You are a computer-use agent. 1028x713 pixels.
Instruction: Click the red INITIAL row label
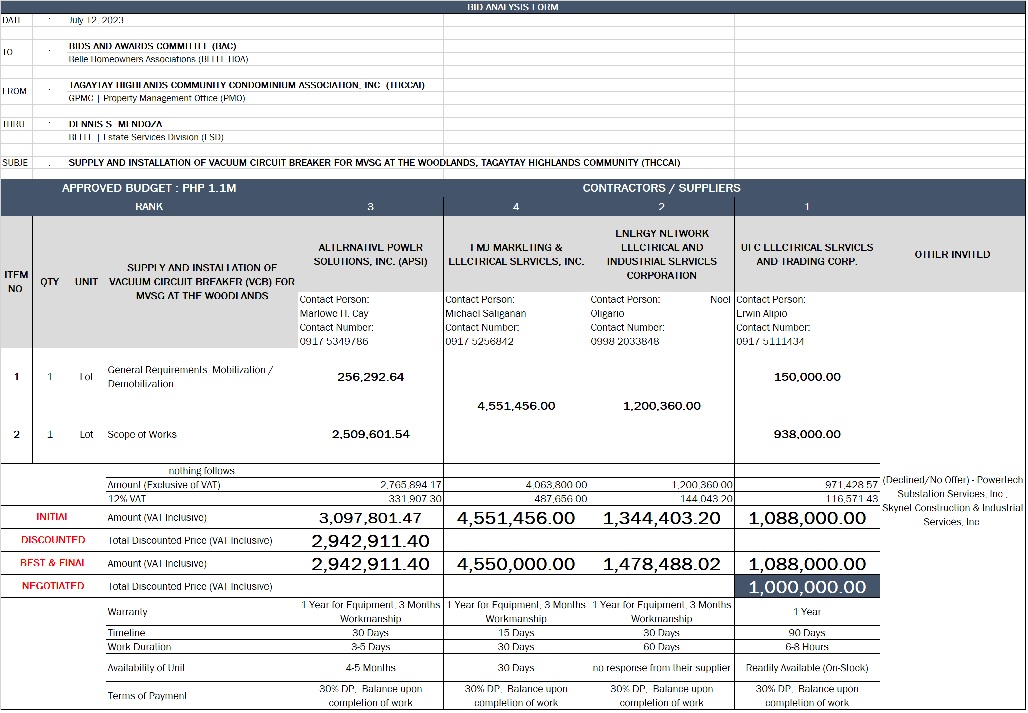pyautogui.click(x=52, y=517)
